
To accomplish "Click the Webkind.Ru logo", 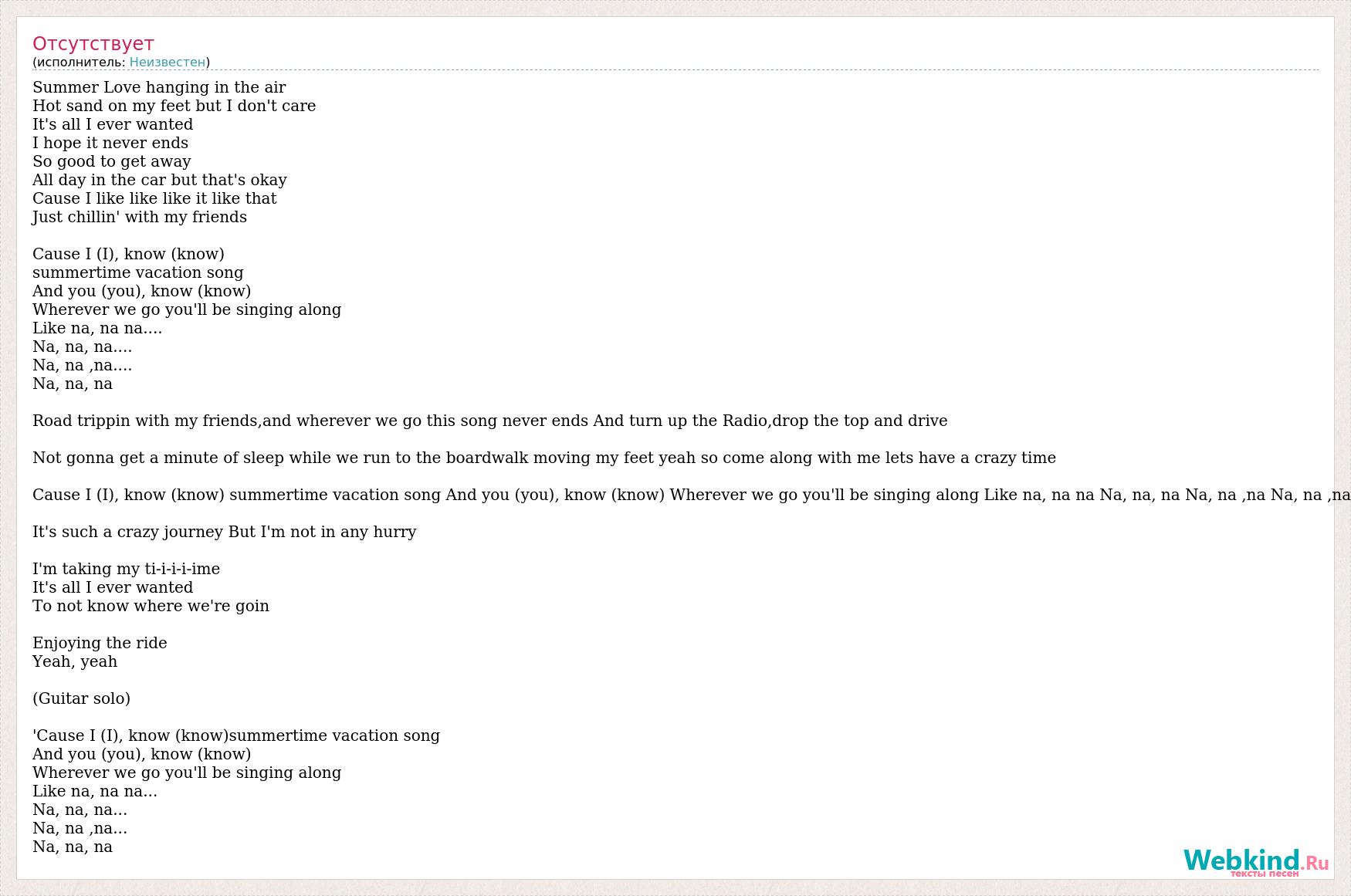I will pos(1256,861).
